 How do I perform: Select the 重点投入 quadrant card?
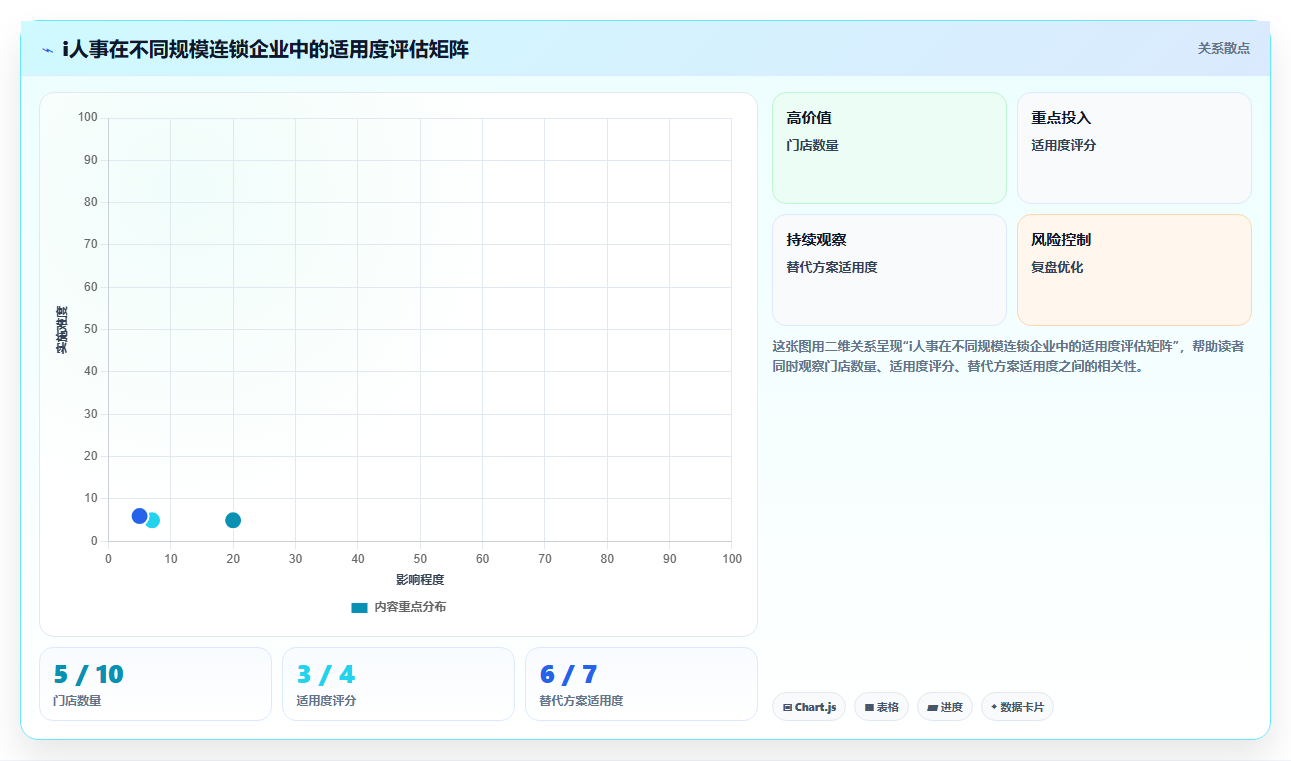[1134, 148]
